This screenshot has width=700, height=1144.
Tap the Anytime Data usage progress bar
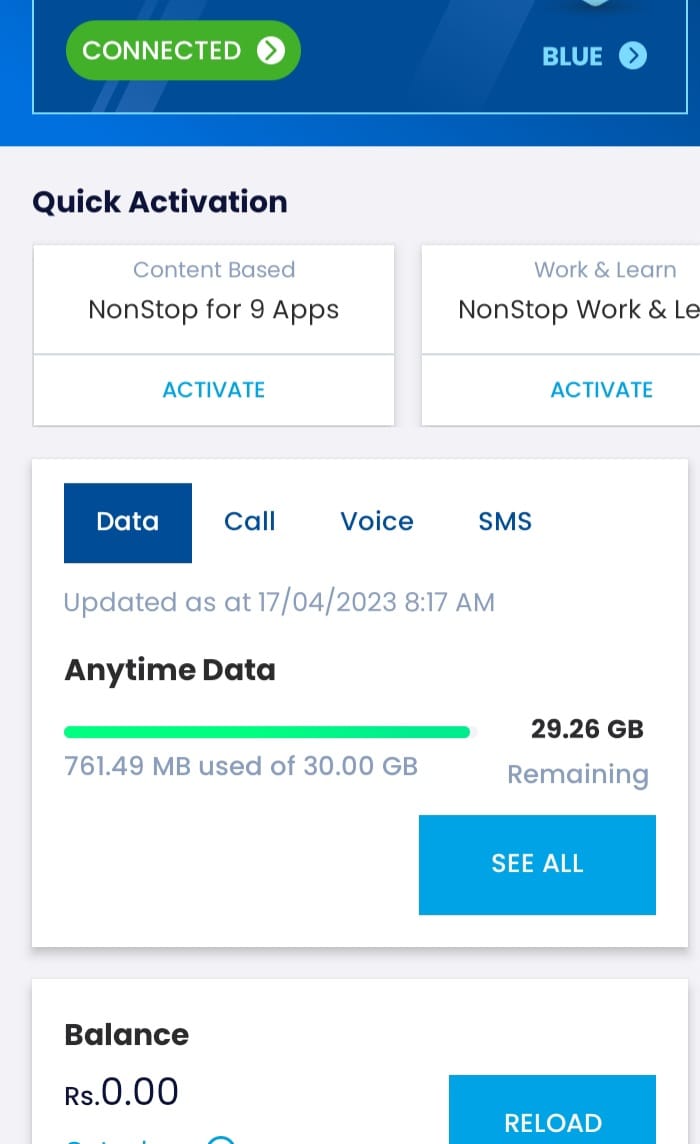[x=270, y=732]
